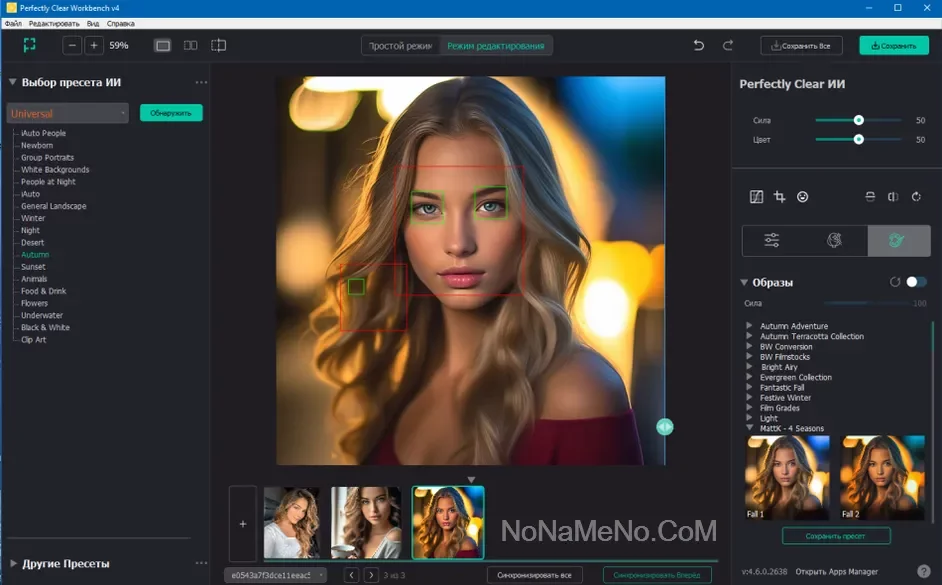
Task: Click the crop tool icon
Action: 780,197
